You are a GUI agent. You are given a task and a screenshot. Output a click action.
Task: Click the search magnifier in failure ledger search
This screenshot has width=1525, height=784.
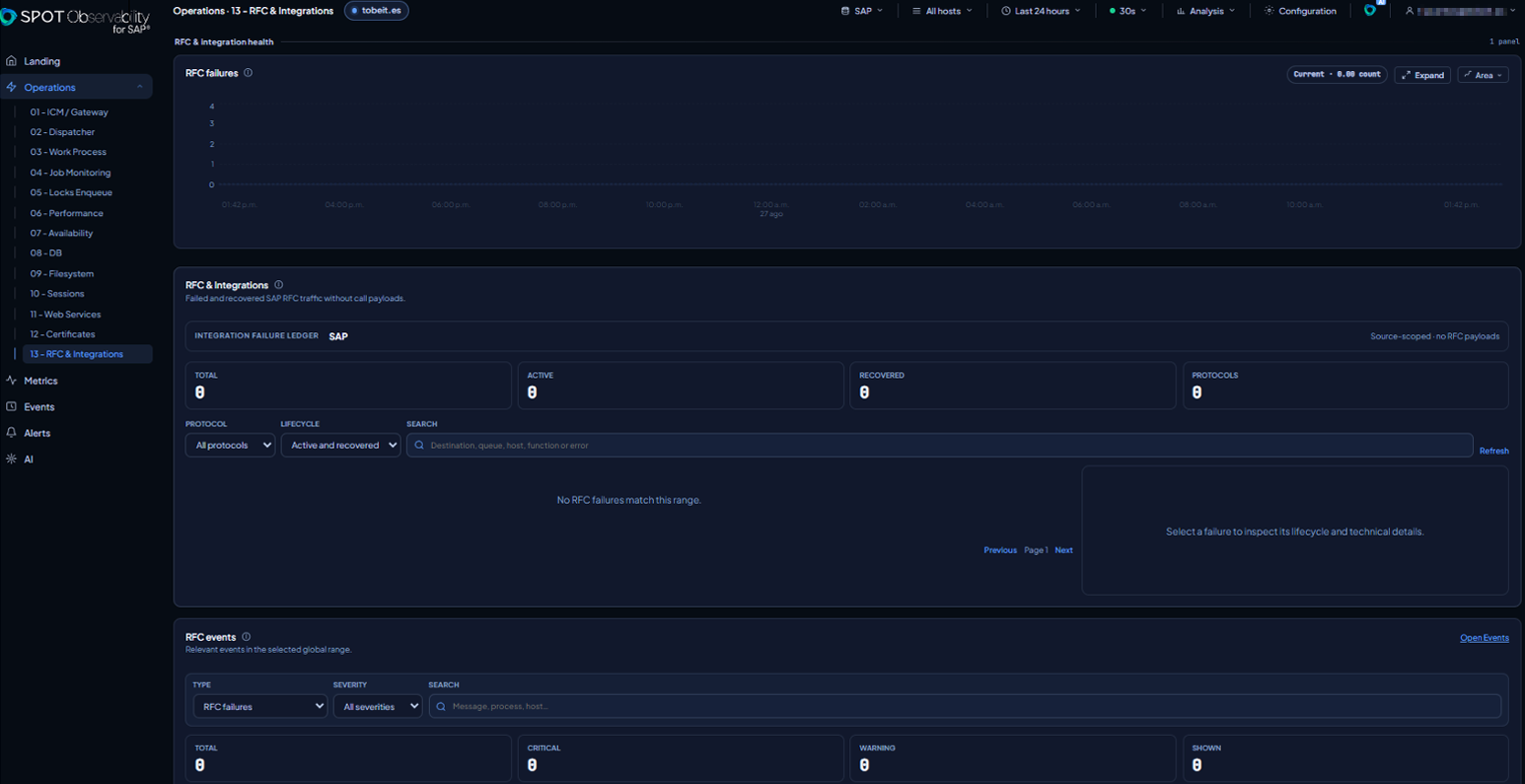point(419,446)
